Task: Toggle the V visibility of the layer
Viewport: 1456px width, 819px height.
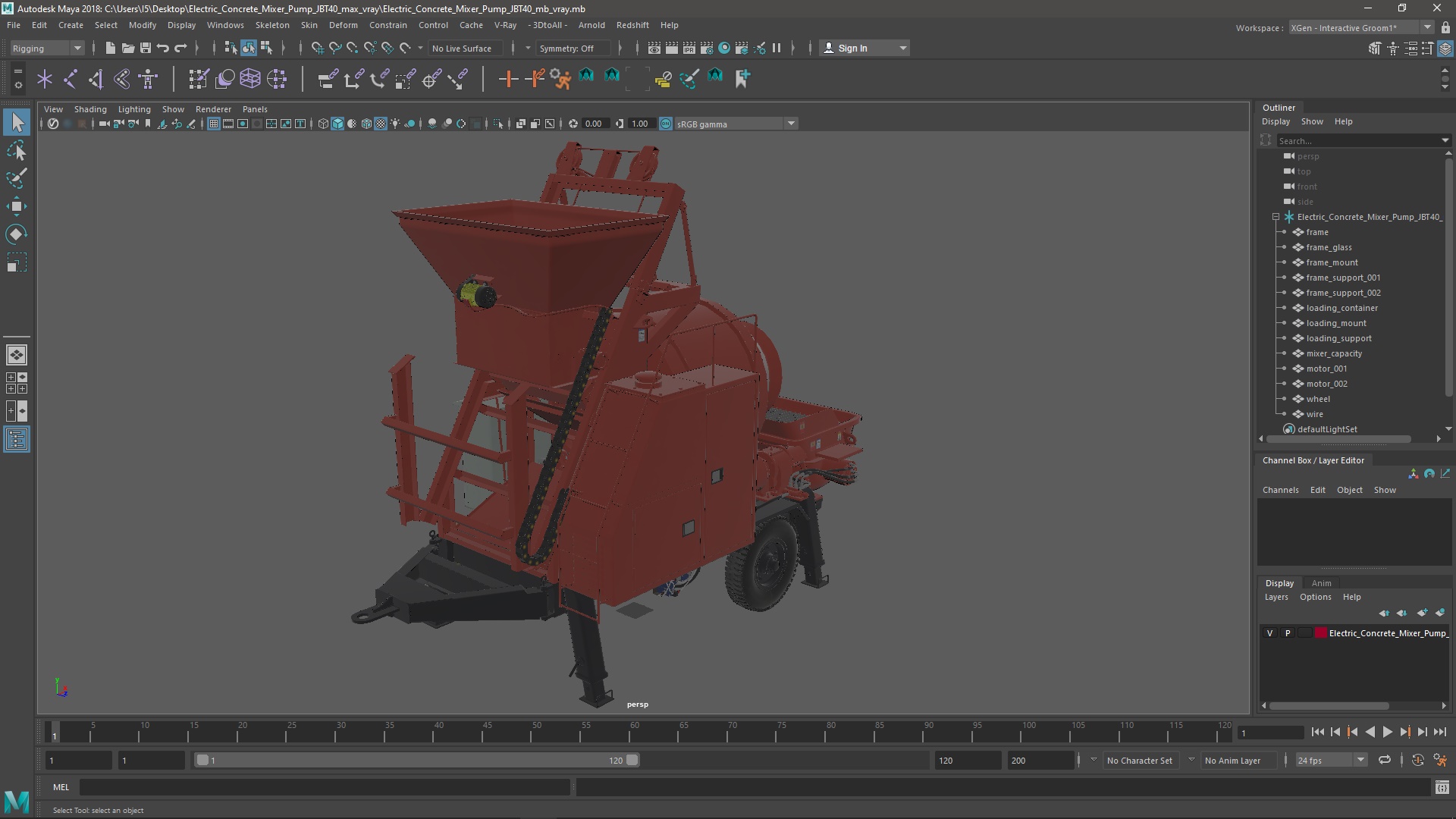Action: pyautogui.click(x=1270, y=633)
